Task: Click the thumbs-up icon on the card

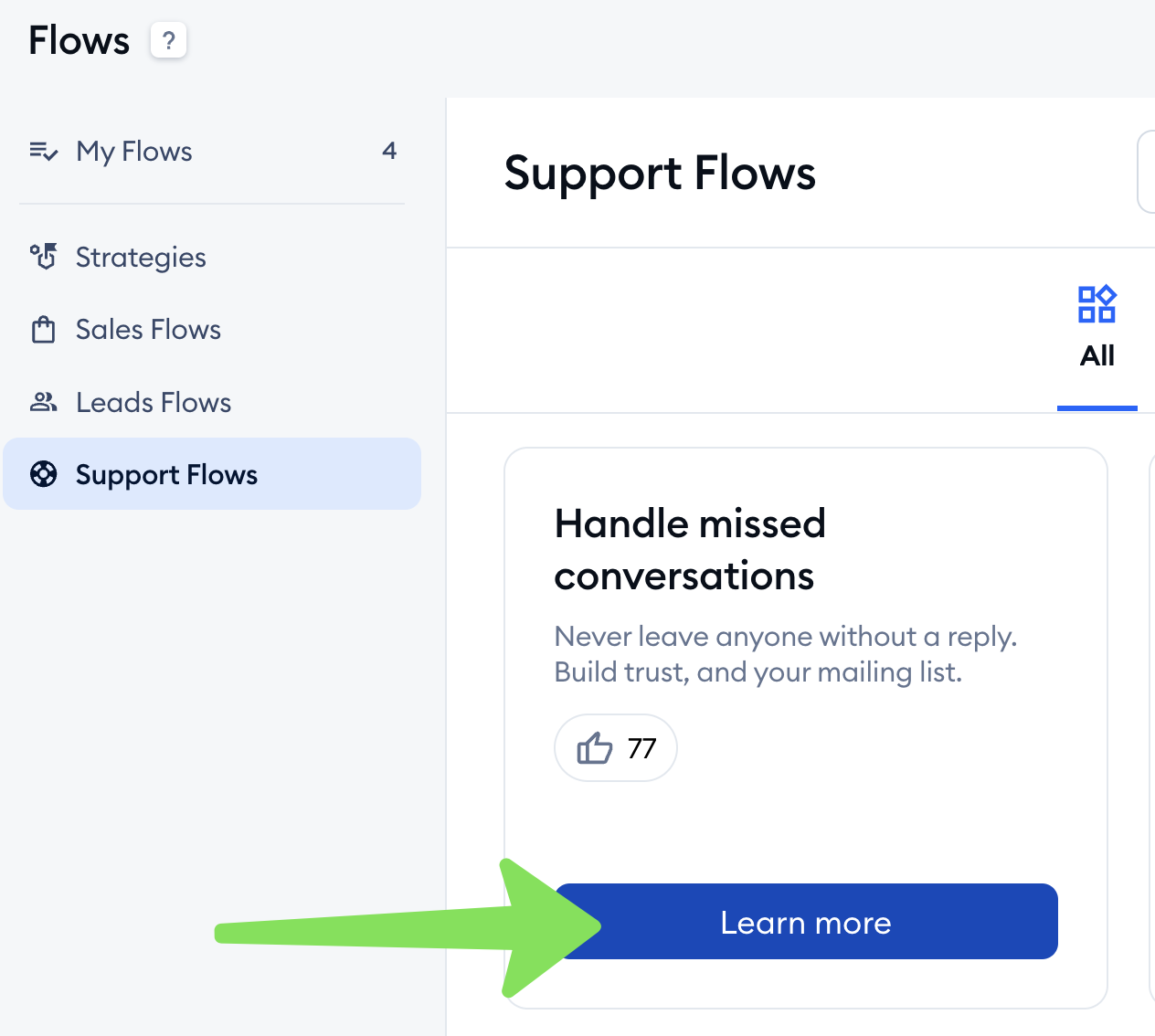Action: (594, 748)
